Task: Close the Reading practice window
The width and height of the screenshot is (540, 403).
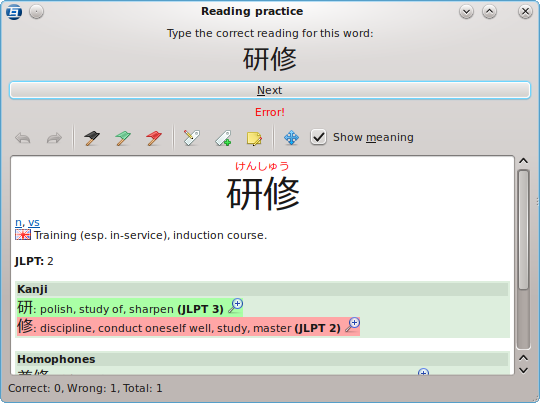Action: pos(525,12)
